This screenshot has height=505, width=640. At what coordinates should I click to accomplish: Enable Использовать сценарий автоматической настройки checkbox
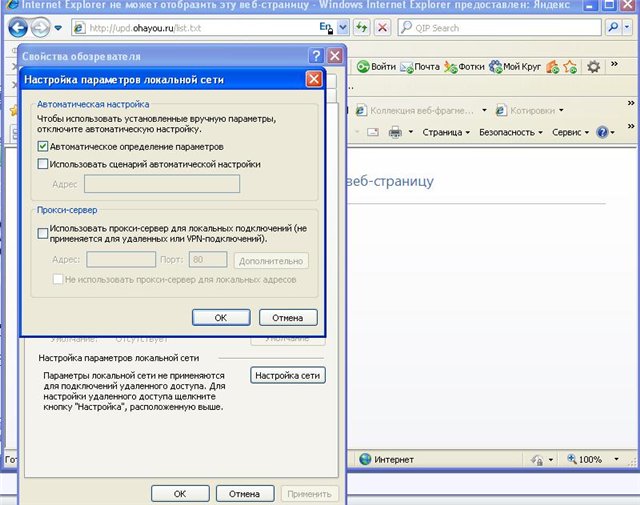coord(43,164)
